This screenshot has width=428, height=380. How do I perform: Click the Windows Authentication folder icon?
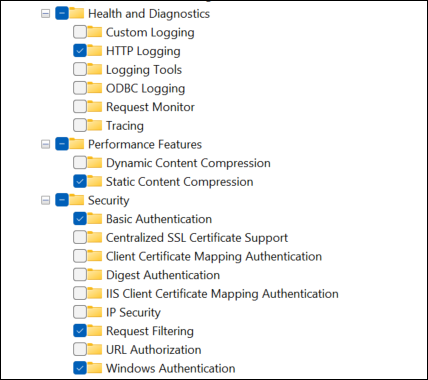[x=95, y=368]
